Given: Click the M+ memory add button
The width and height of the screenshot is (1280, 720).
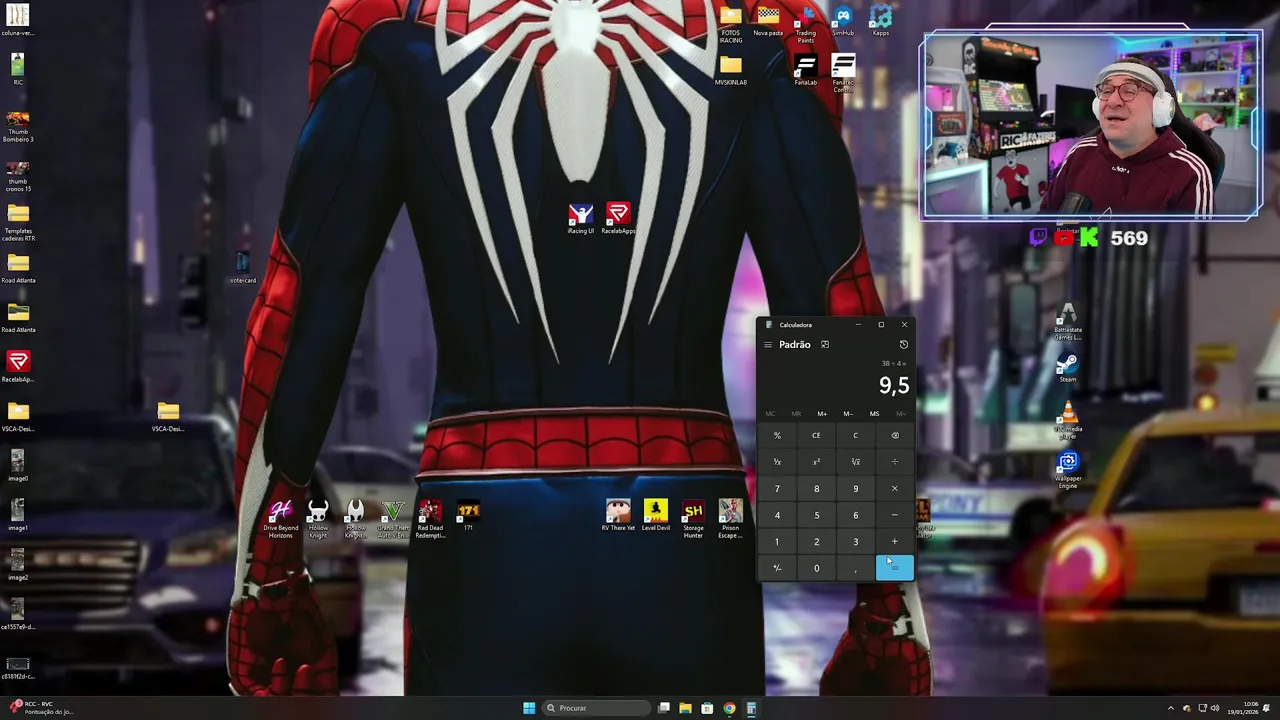Looking at the screenshot, I should click(x=822, y=414).
